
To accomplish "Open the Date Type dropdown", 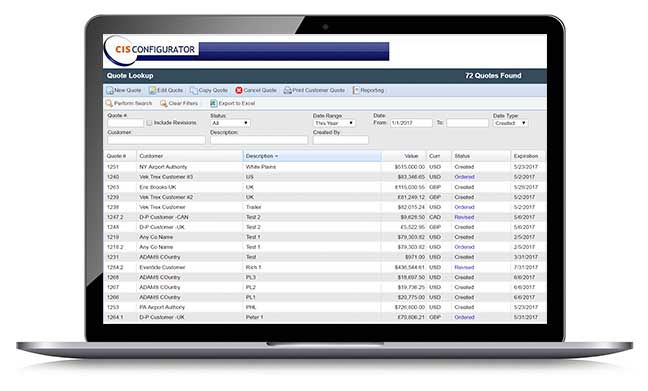I will [x=510, y=123].
